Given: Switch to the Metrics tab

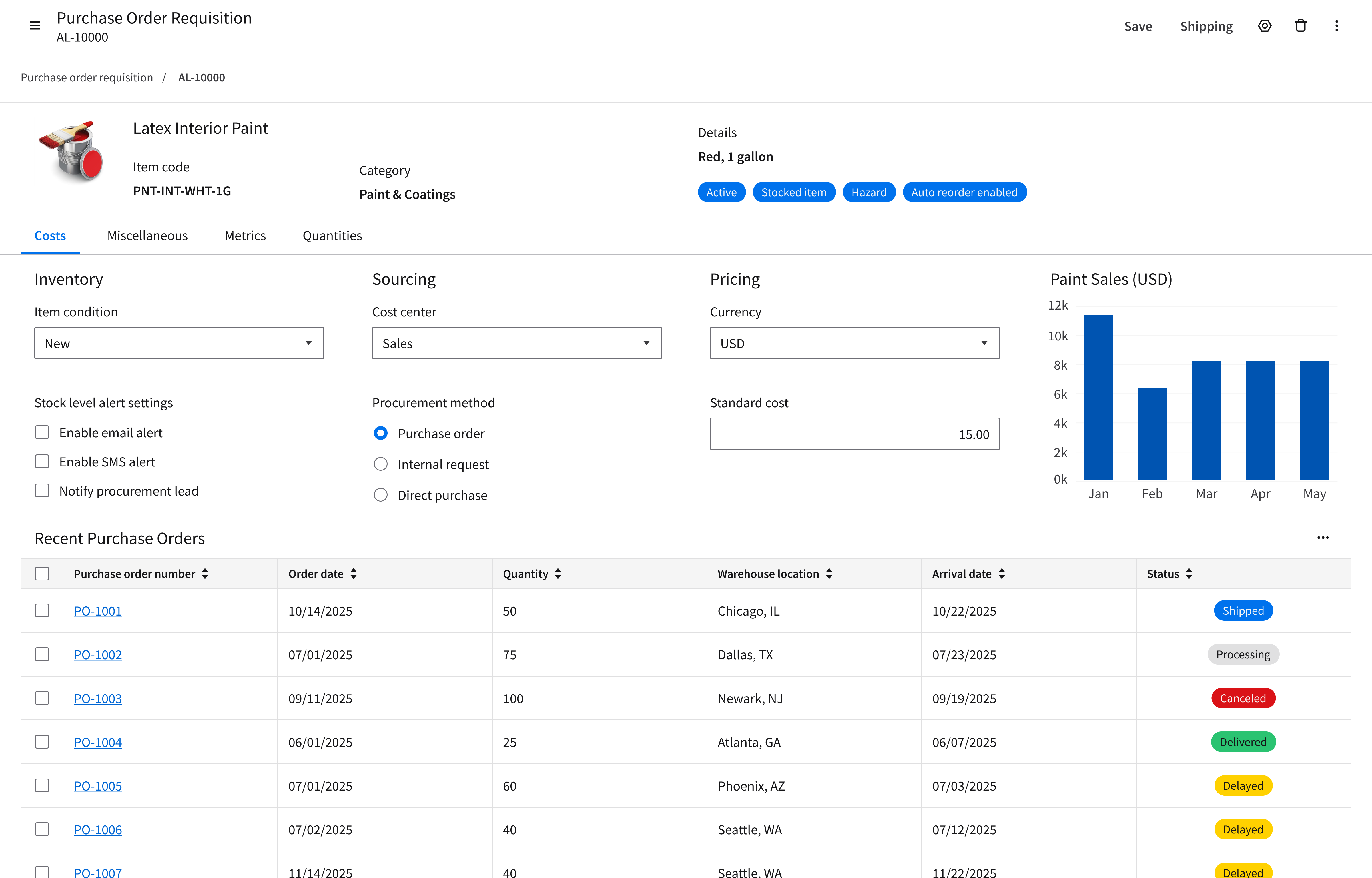Looking at the screenshot, I should click(x=245, y=236).
